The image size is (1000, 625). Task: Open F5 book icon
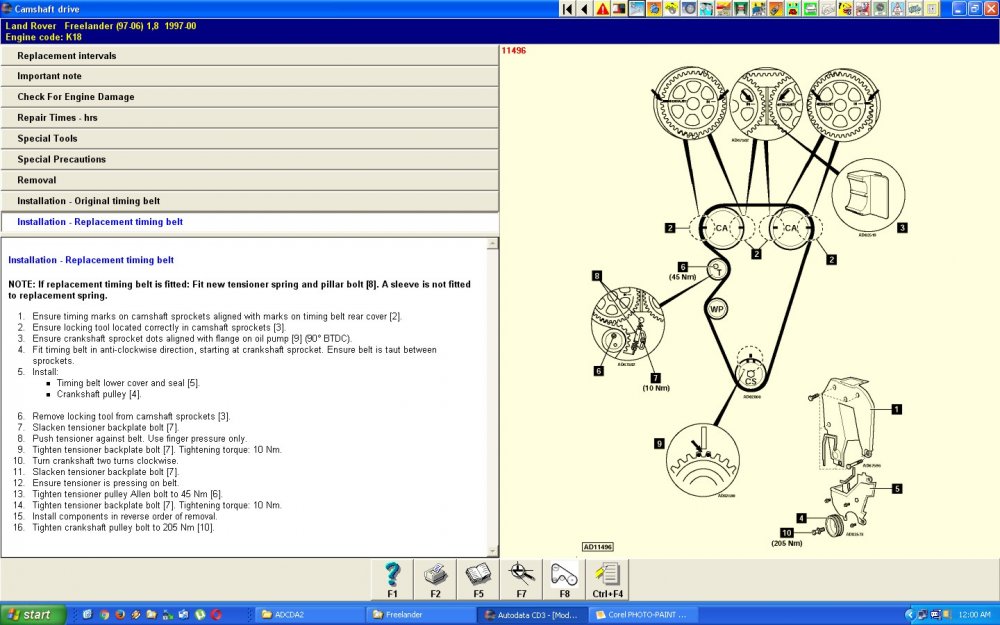coord(478,580)
